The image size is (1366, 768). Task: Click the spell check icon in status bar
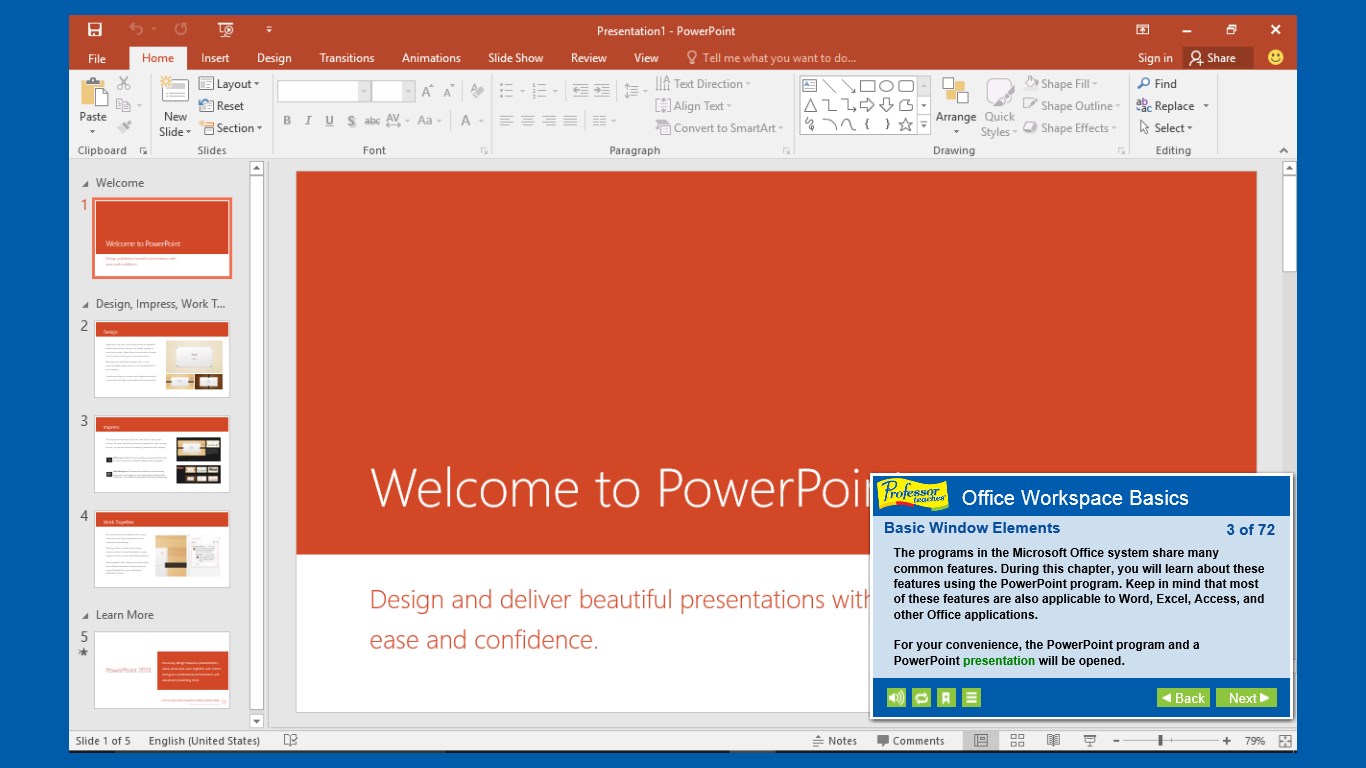(x=290, y=741)
